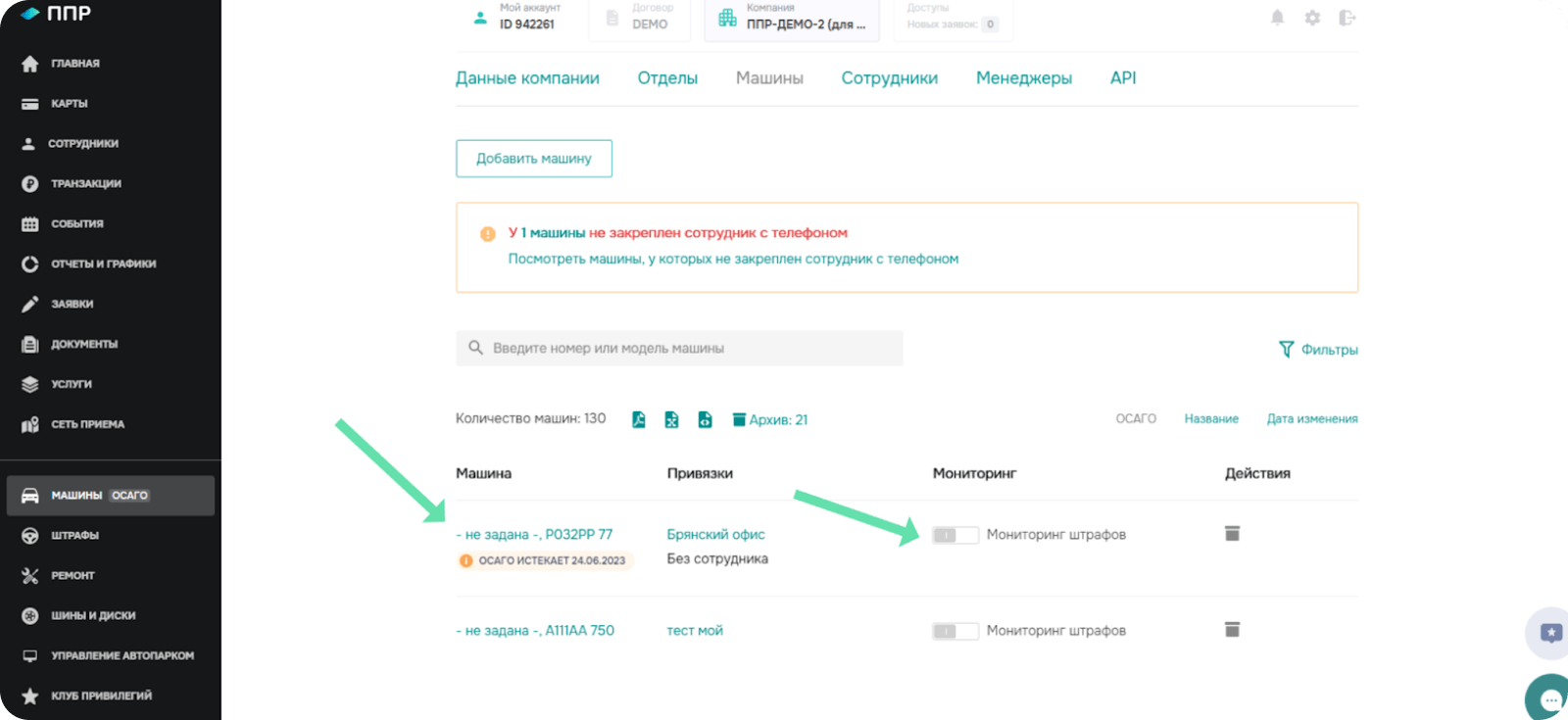Go to Штрафы in the sidebar
The width and height of the screenshot is (1568, 720).
(74, 536)
